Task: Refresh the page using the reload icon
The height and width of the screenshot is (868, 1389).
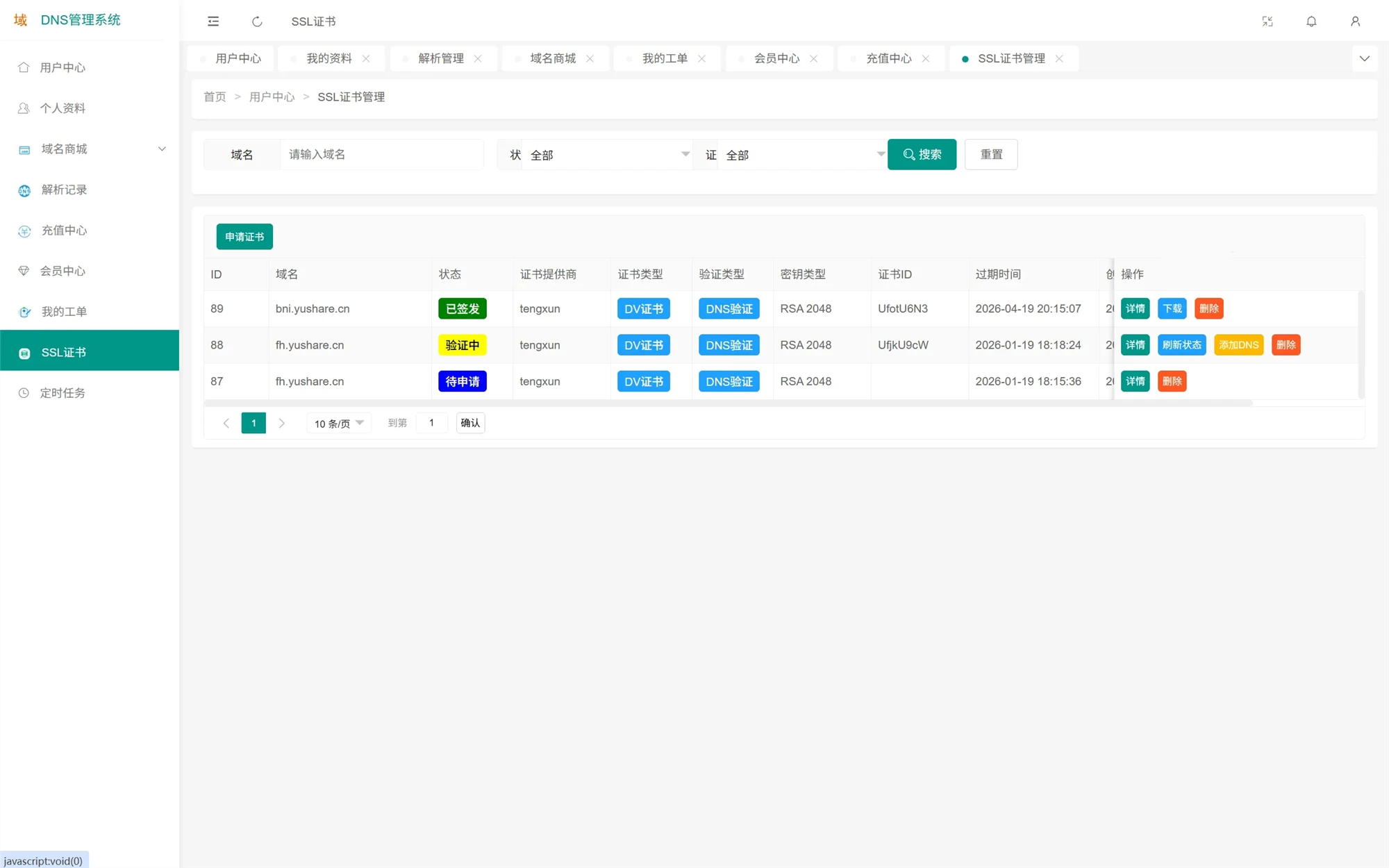Action: pos(257,22)
